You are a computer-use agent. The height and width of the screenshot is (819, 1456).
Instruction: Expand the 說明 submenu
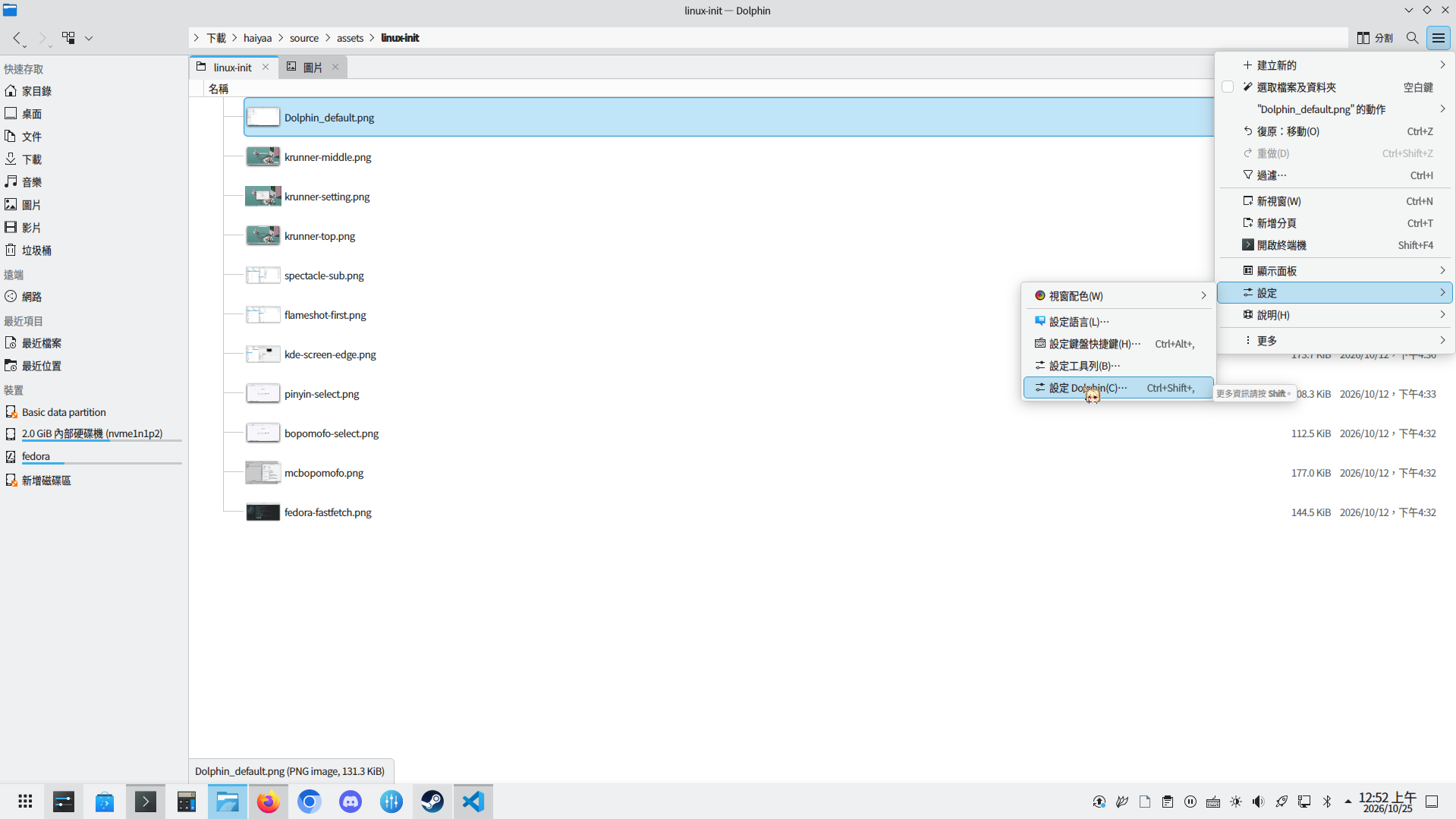[x=1335, y=315]
